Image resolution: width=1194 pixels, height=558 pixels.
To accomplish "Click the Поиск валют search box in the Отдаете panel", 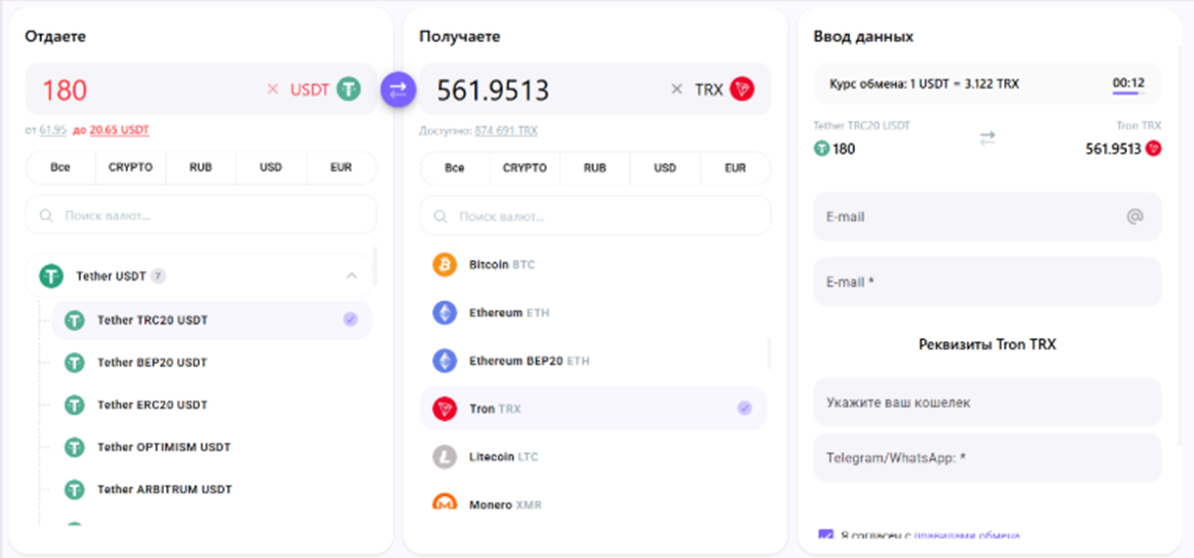I will pyautogui.click(x=201, y=215).
